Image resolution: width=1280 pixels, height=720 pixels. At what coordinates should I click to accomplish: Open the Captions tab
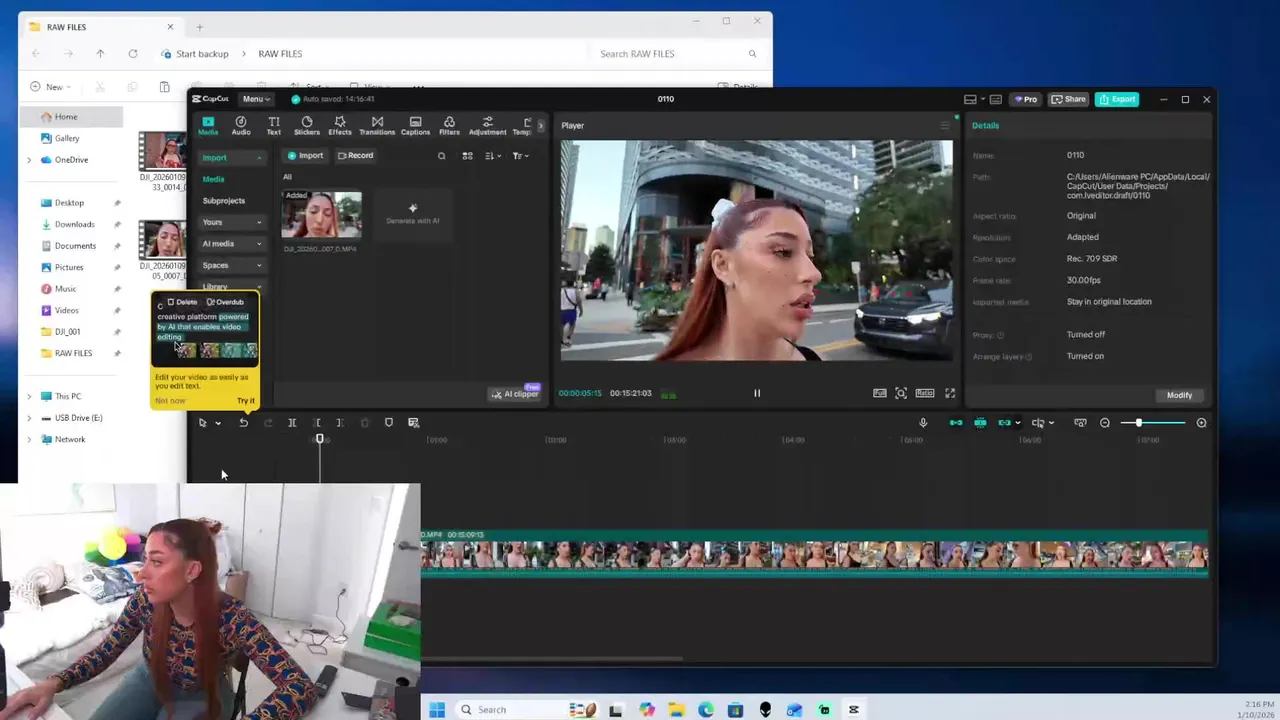(x=415, y=125)
